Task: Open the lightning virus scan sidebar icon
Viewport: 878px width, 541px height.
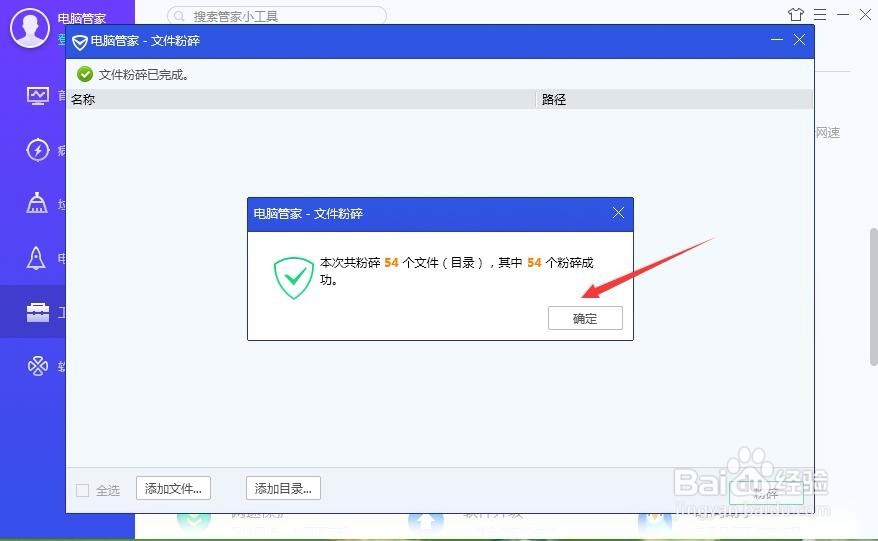Action: click(x=38, y=150)
